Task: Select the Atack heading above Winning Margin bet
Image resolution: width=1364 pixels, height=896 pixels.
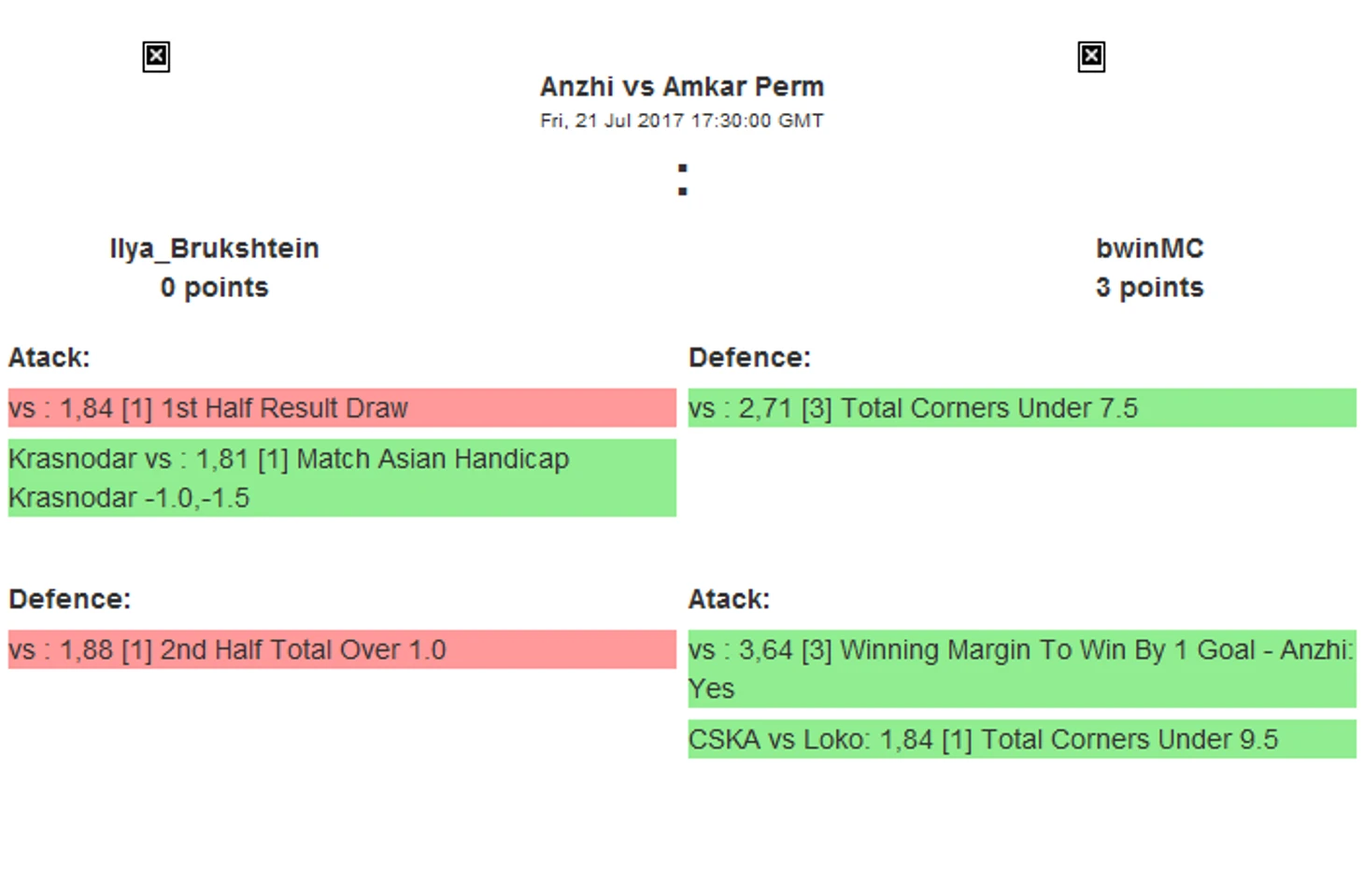Action: 729,599
